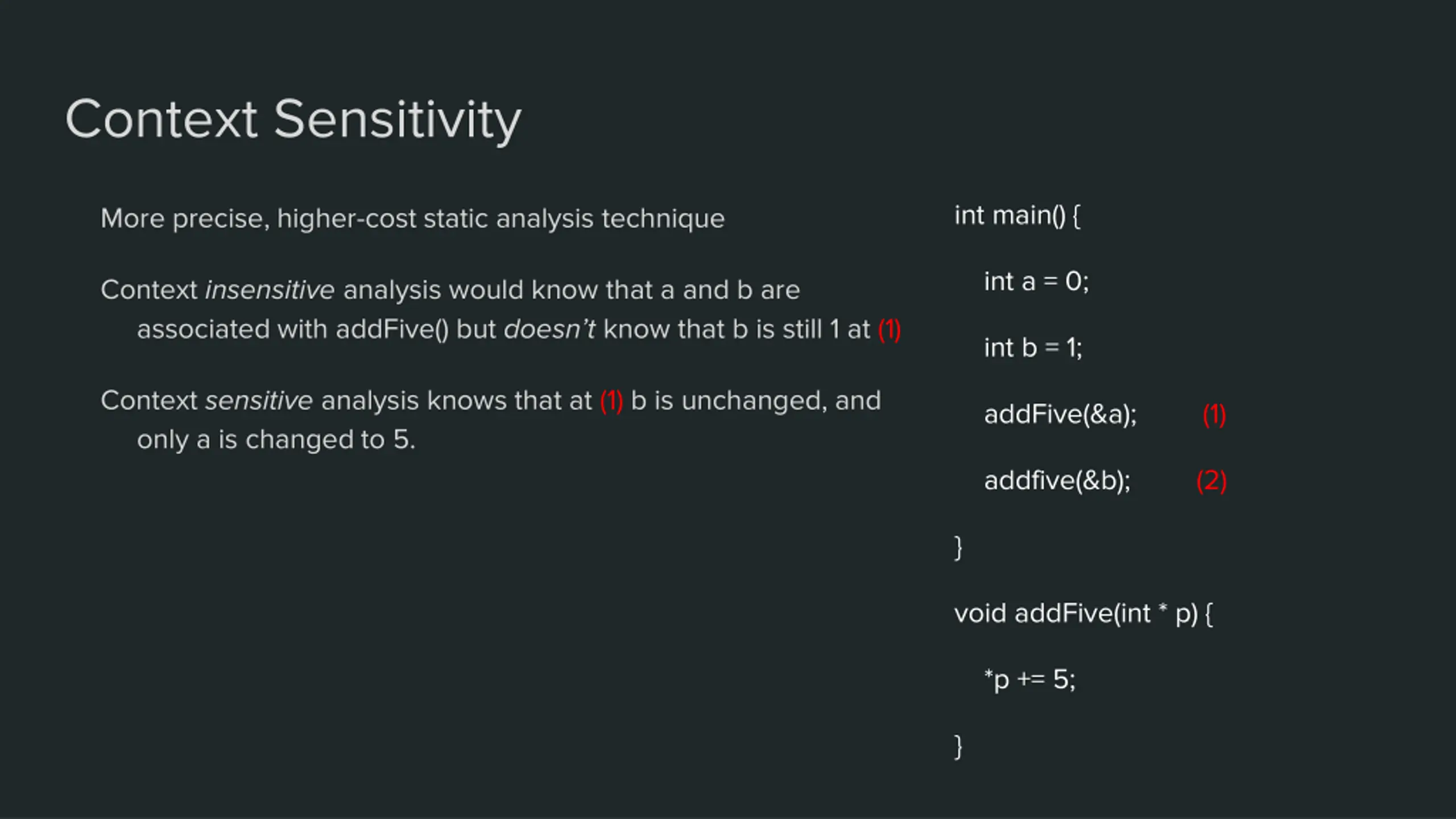Image resolution: width=1456 pixels, height=819 pixels.
Task: Click the Context Sensitivity slide title
Action: 293,120
